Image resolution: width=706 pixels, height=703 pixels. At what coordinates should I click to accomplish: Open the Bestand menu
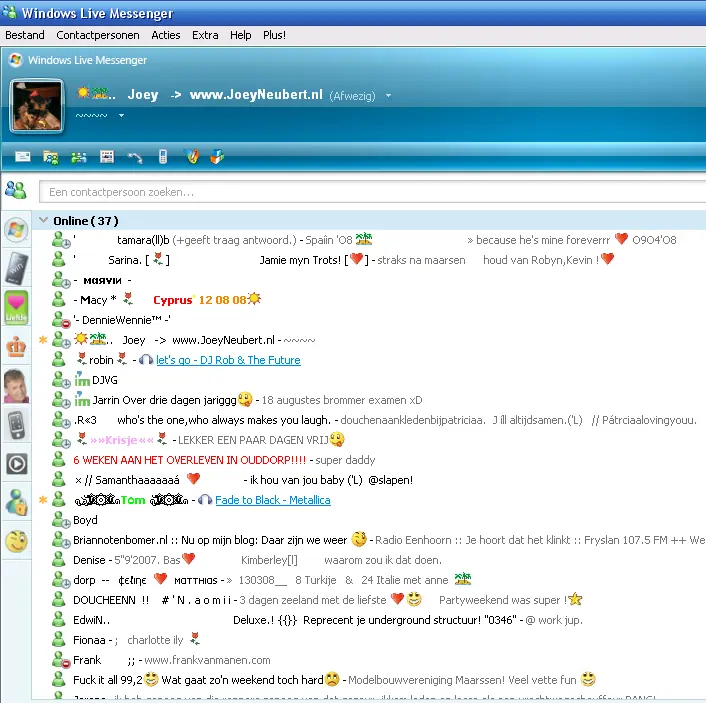pos(25,35)
